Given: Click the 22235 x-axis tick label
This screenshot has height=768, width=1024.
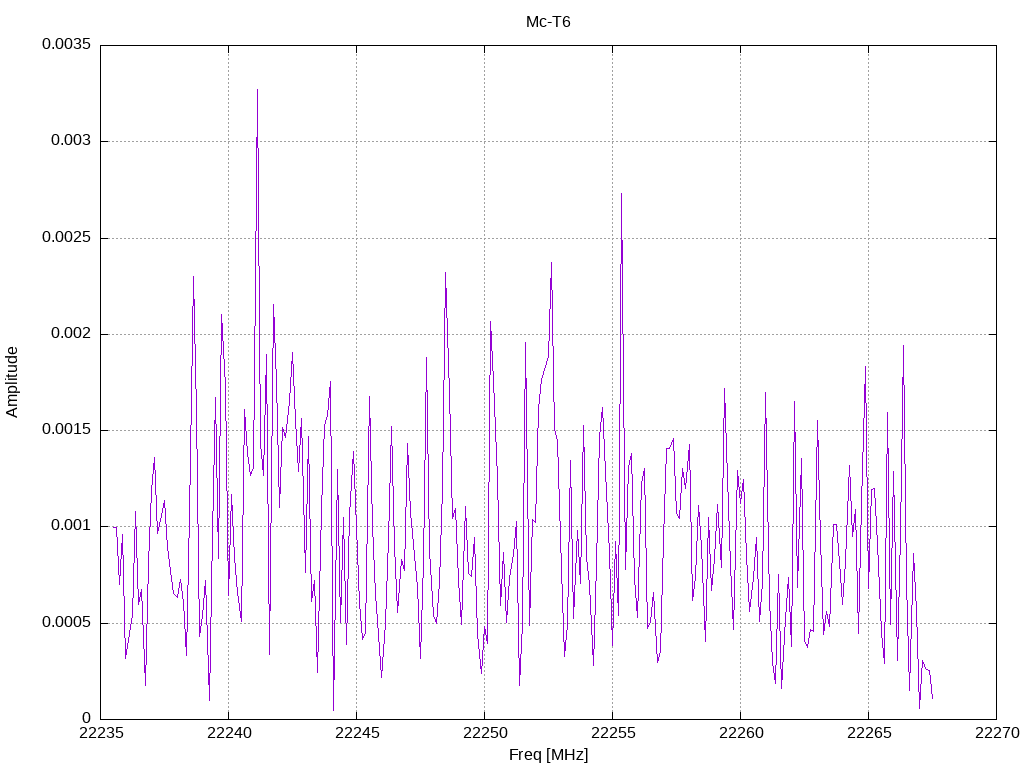Looking at the screenshot, I should 101,733.
